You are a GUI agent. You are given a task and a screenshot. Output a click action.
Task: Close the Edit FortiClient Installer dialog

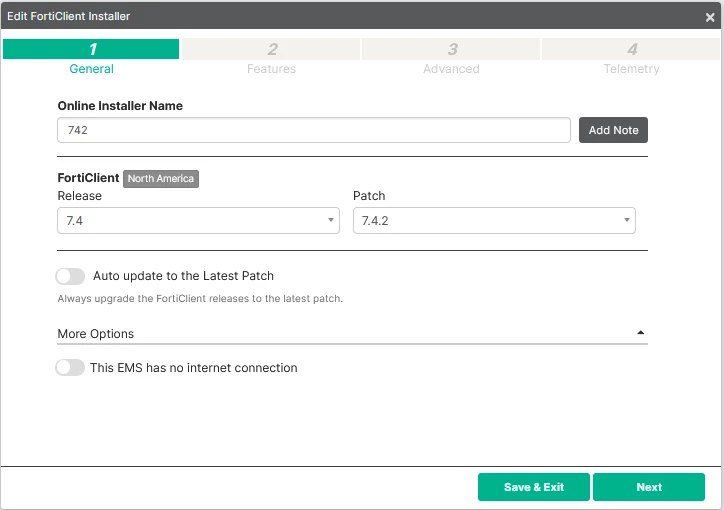point(710,17)
